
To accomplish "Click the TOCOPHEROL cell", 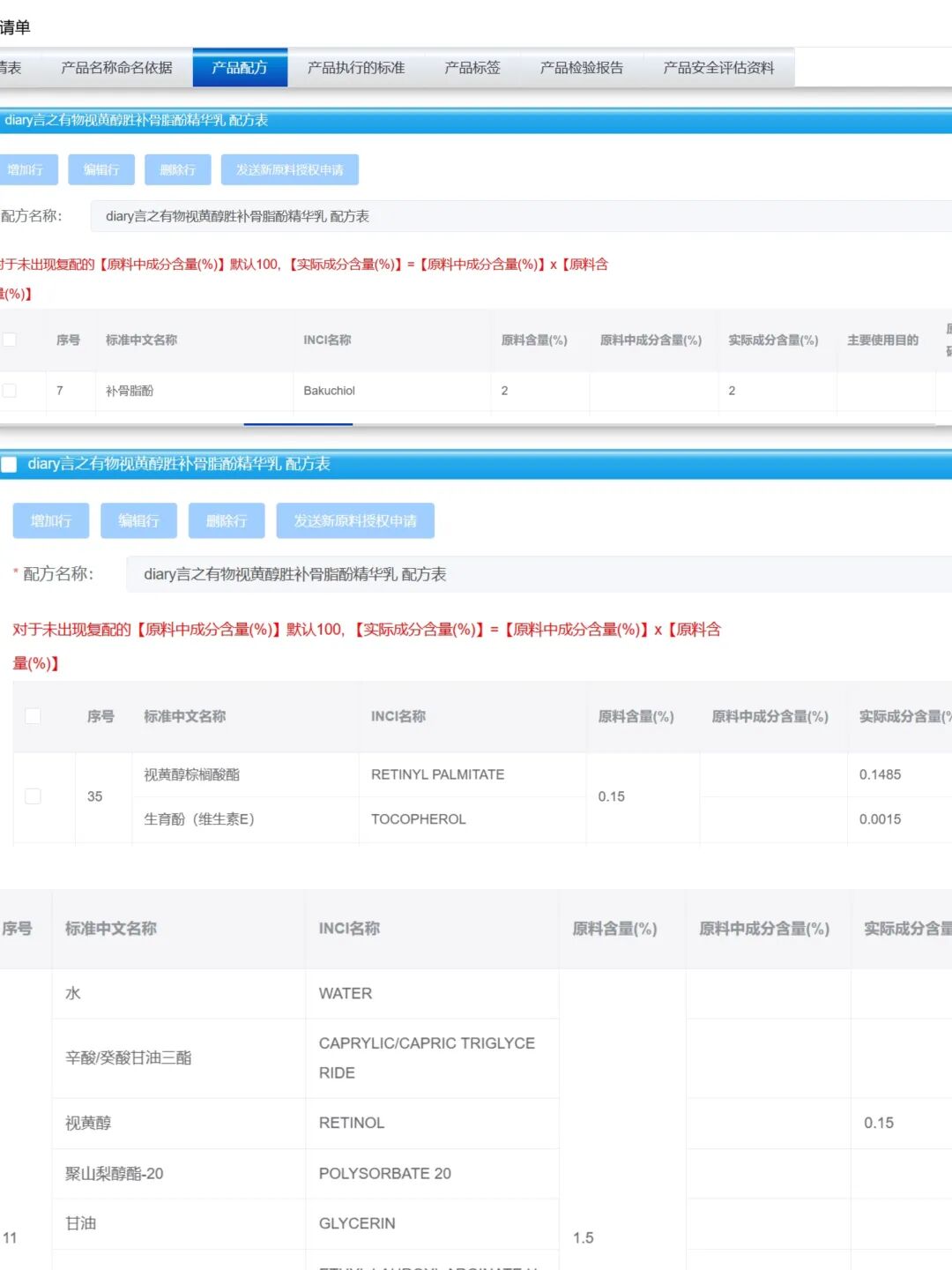I will 472,819.
